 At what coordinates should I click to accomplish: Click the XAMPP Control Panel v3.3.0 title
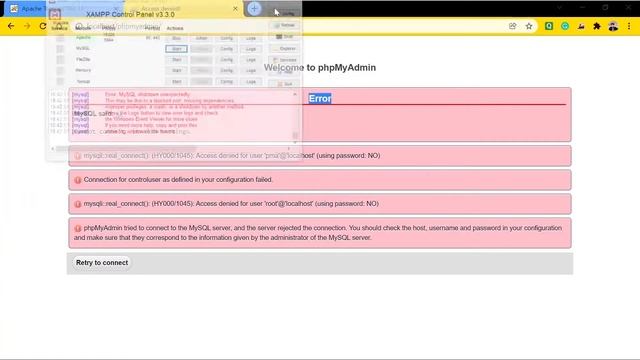(130, 14)
